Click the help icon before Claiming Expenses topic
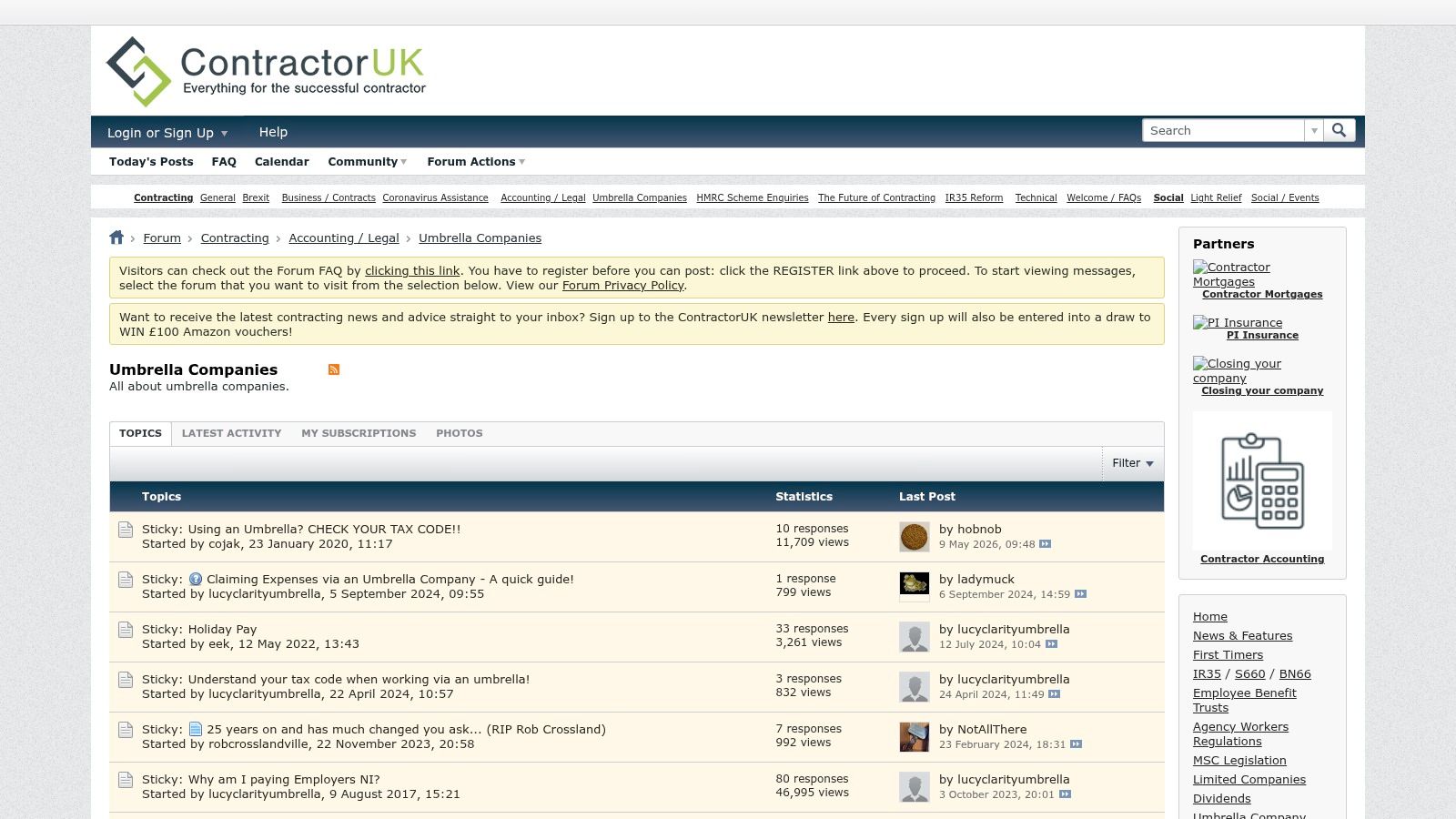The image size is (1456, 819). [196, 579]
